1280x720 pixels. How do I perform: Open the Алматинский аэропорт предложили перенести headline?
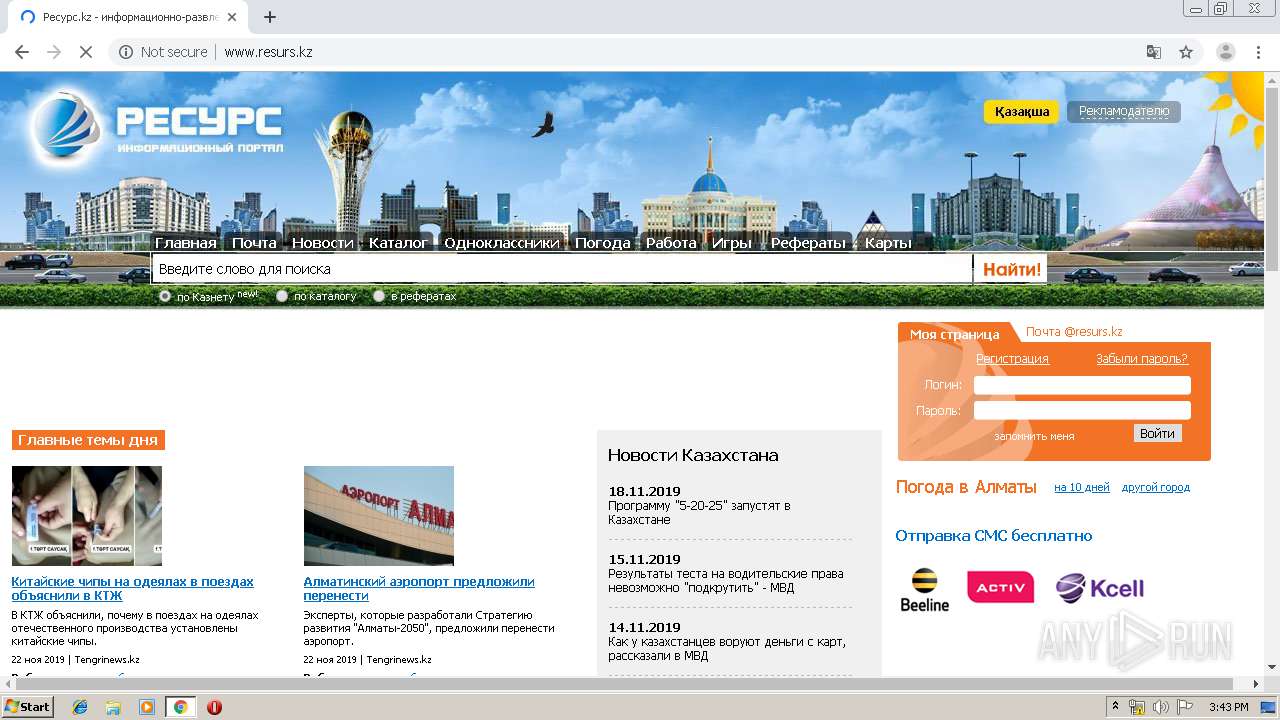(x=419, y=588)
